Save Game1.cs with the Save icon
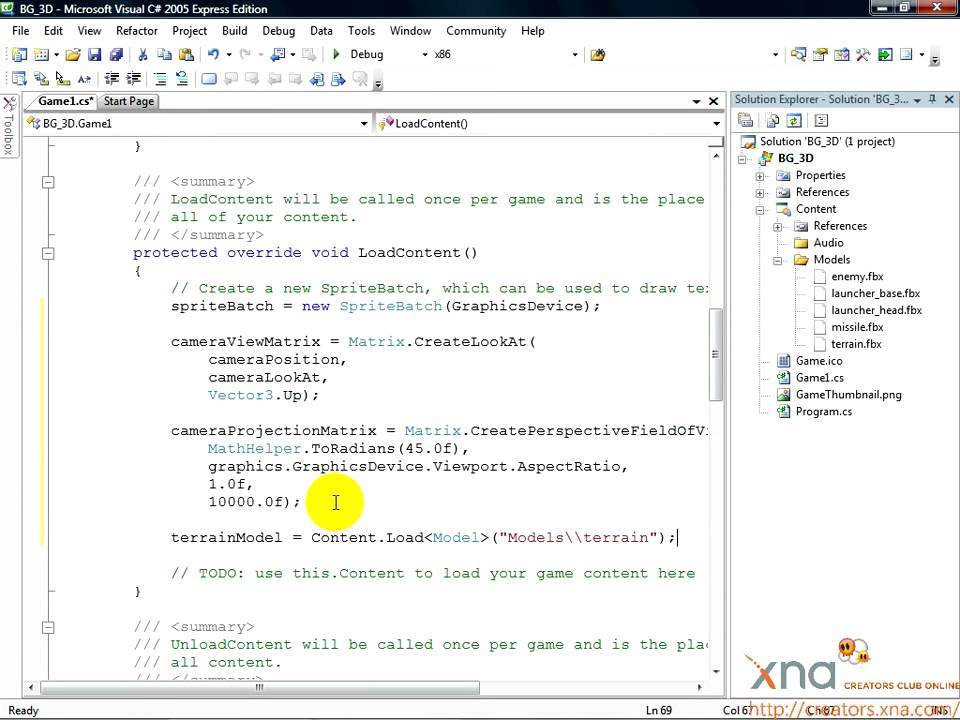Viewport: 960px width, 720px height. 94,54
